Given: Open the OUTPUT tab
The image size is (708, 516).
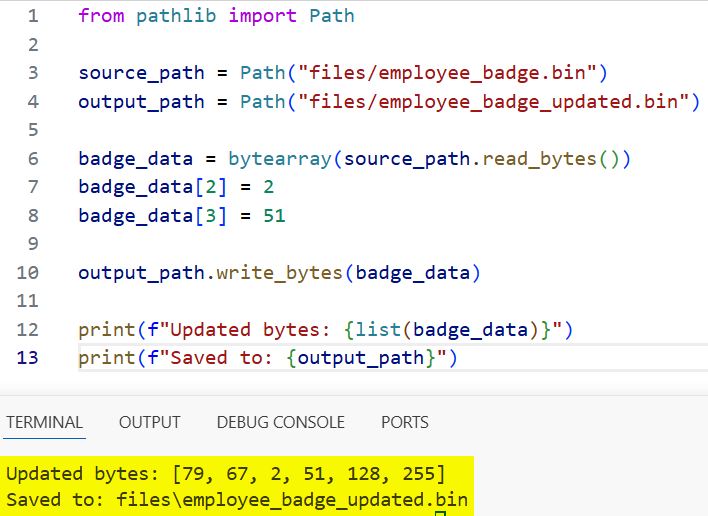Looking at the screenshot, I should [x=149, y=422].
